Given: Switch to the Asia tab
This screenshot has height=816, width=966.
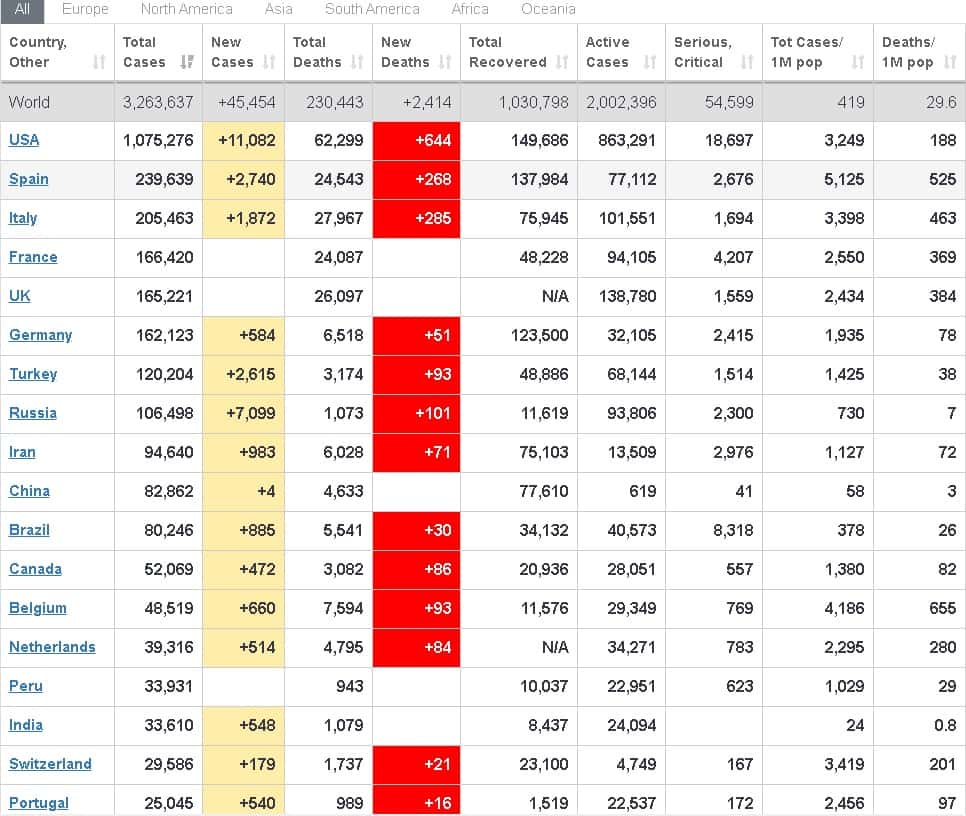Looking at the screenshot, I should (278, 10).
